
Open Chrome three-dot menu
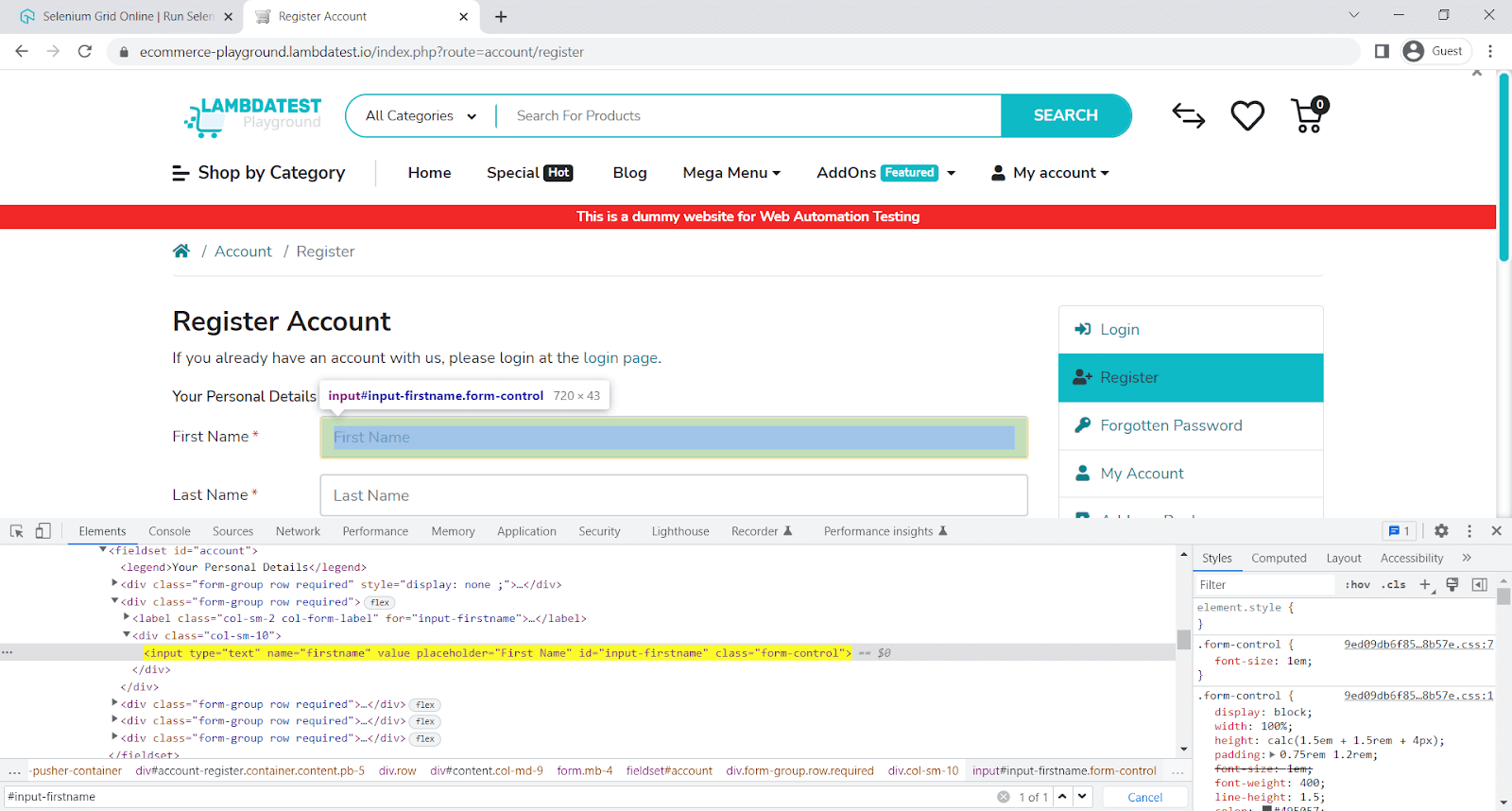click(1490, 51)
